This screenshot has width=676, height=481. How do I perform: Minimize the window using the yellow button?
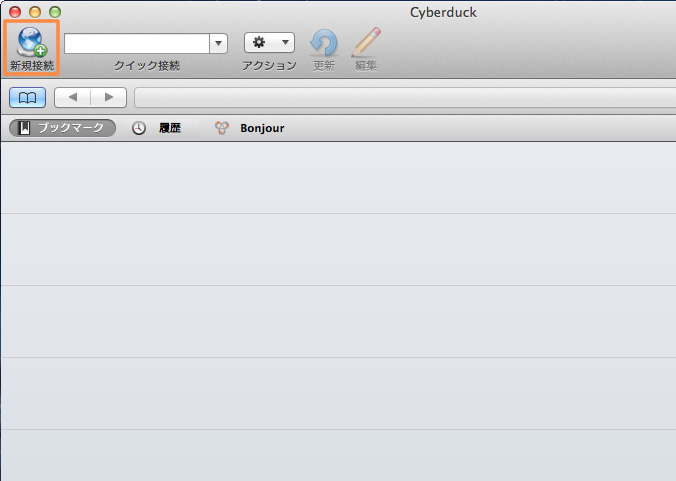[34, 12]
